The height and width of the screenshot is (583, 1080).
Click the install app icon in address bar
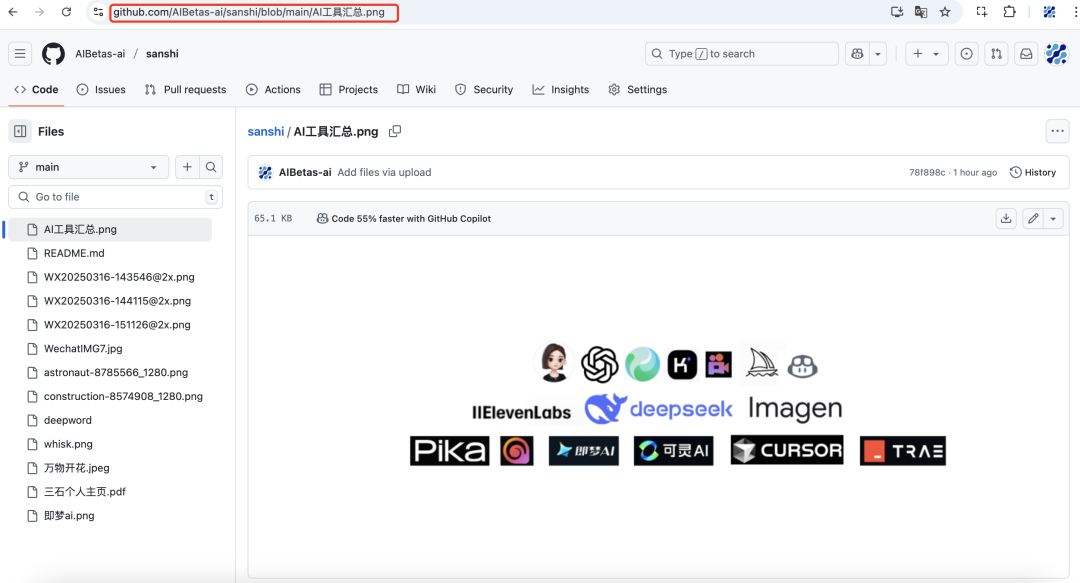tap(897, 12)
